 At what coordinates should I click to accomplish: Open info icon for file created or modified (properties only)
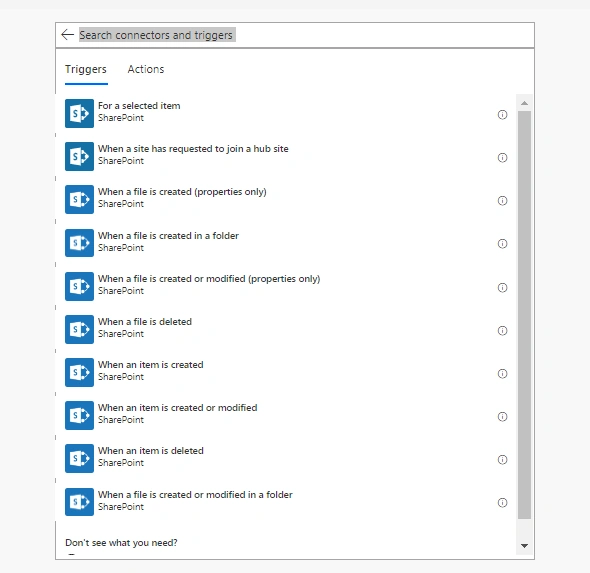(502, 287)
